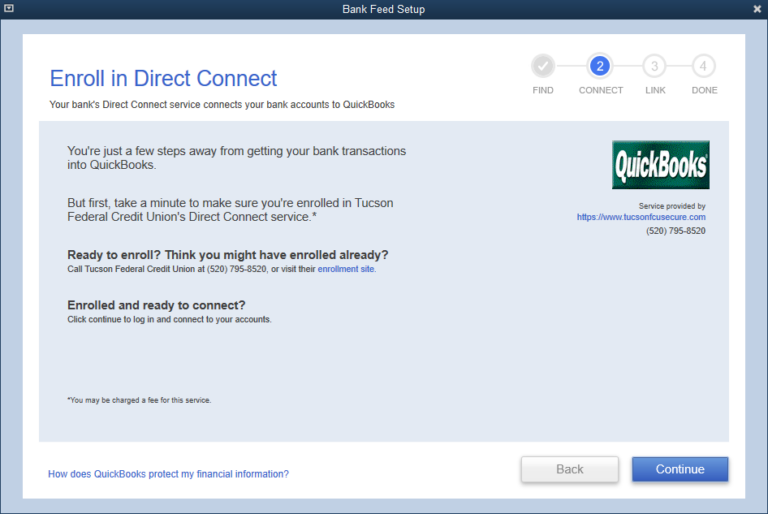Click the 'Ready to enroll?' heading
This screenshot has width=768, height=514.
pos(228,255)
